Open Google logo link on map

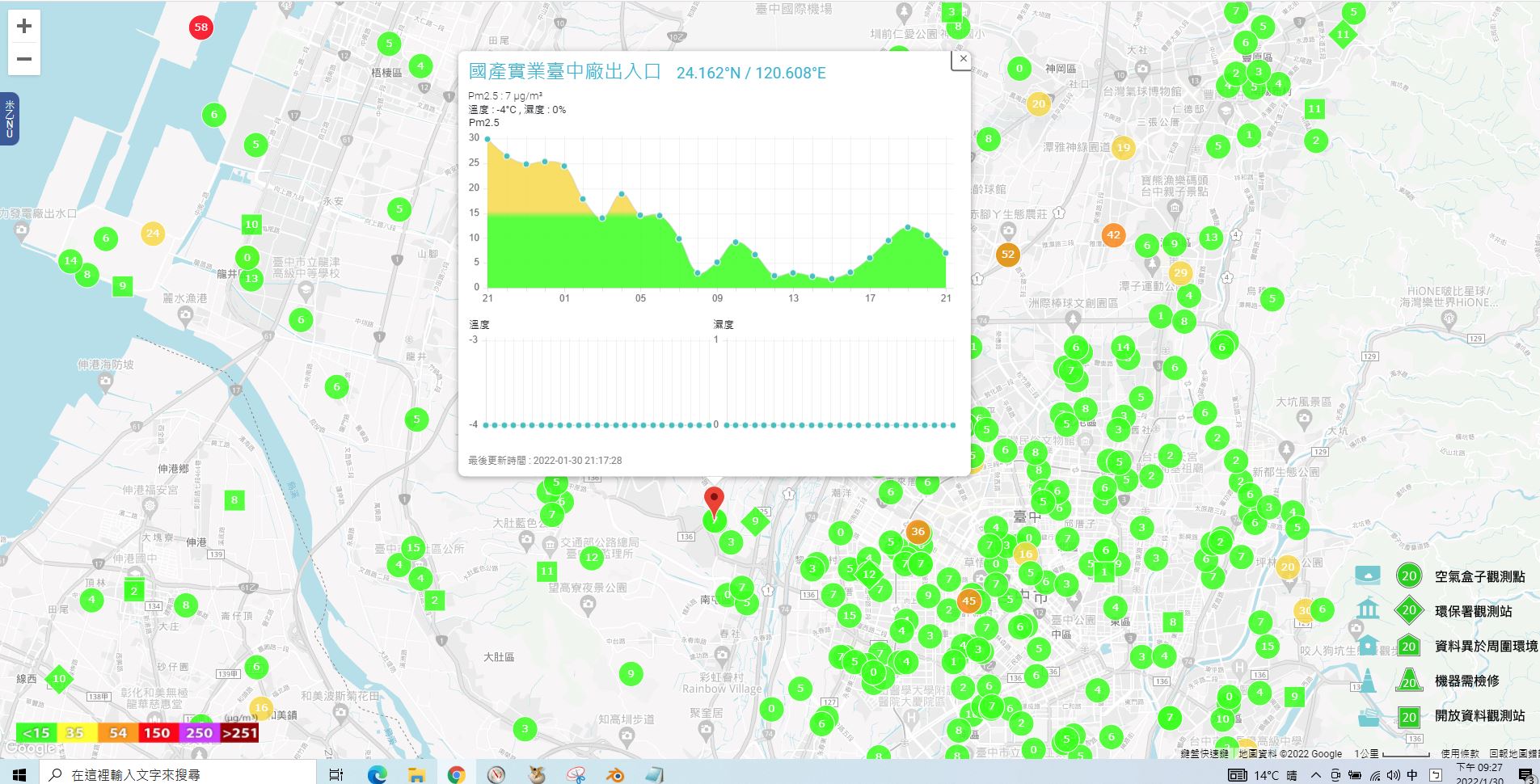pos(31,748)
